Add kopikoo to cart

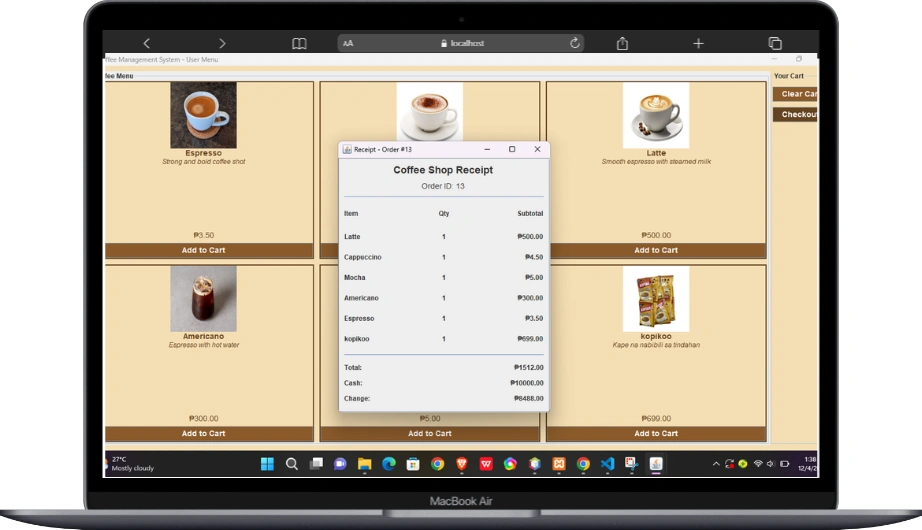pyautogui.click(x=656, y=434)
